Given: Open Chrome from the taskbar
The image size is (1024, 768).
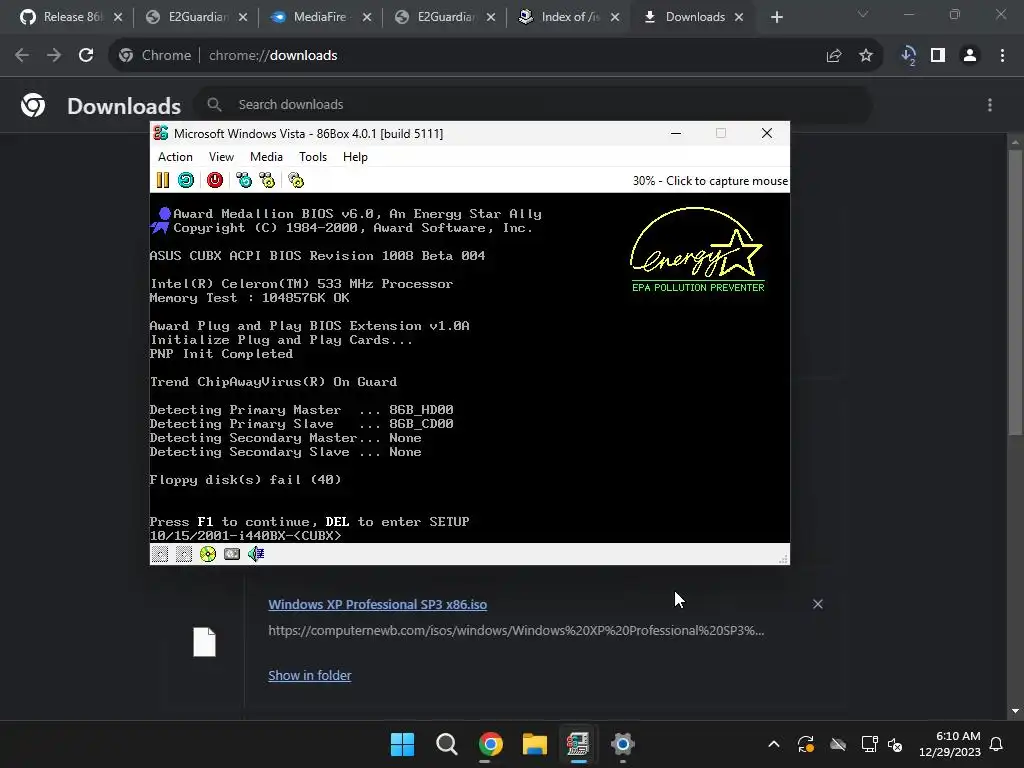Looking at the screenshot, I should tap(490, 744).
